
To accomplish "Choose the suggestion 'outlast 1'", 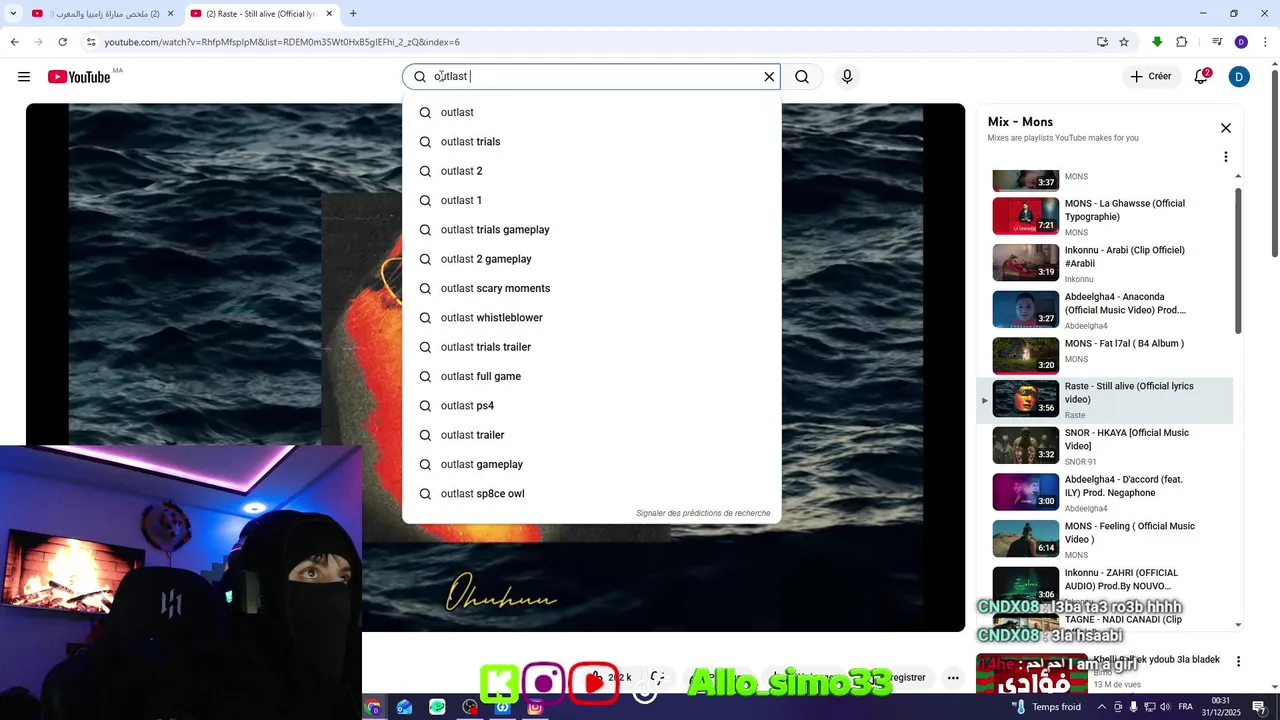I will pos(591,200).
